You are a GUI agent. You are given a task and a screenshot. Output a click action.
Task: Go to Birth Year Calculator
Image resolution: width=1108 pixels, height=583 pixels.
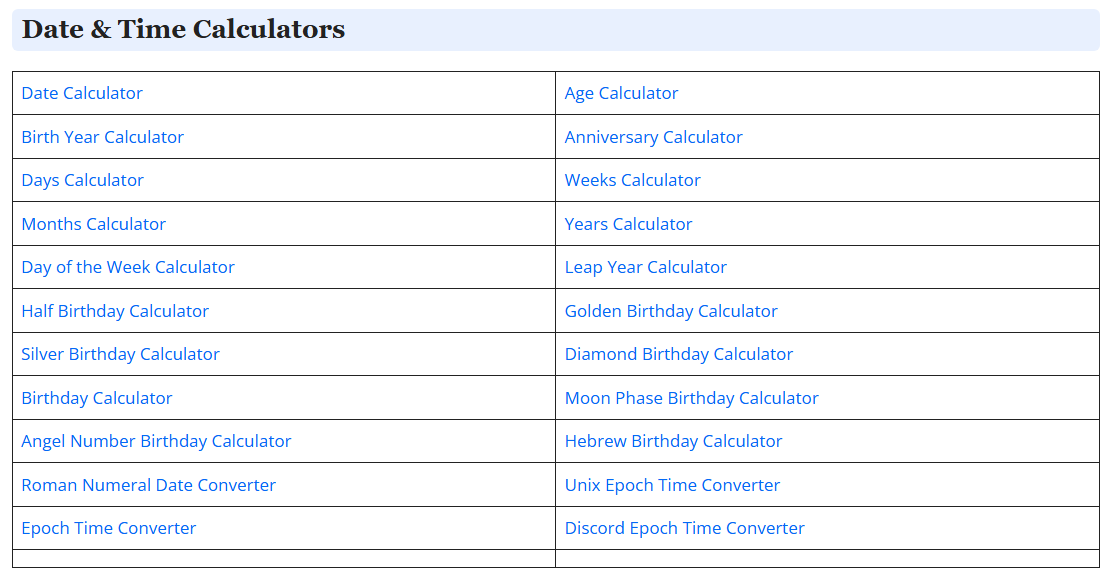pyautogui.click(x=102, y=137)
